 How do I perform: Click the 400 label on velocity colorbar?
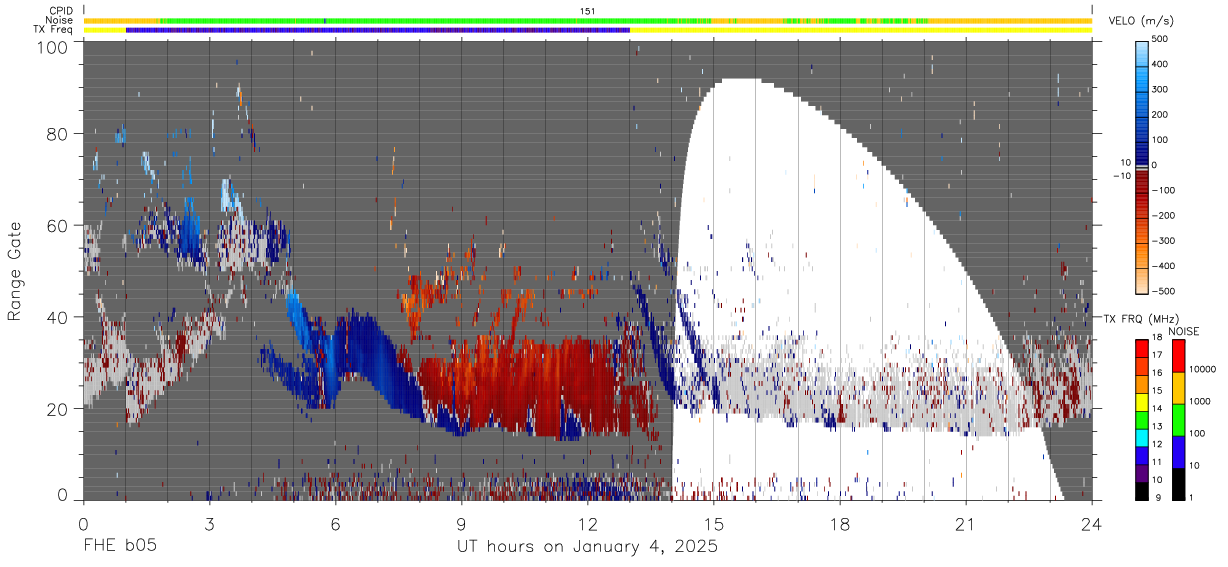(1161, 64)
